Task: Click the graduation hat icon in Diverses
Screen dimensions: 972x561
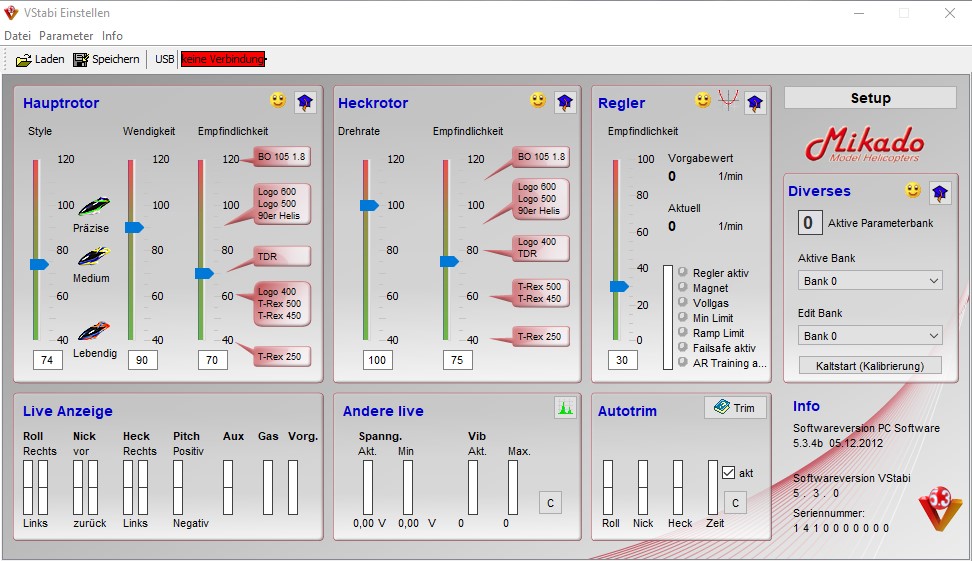Action: [x=939, y=192]
